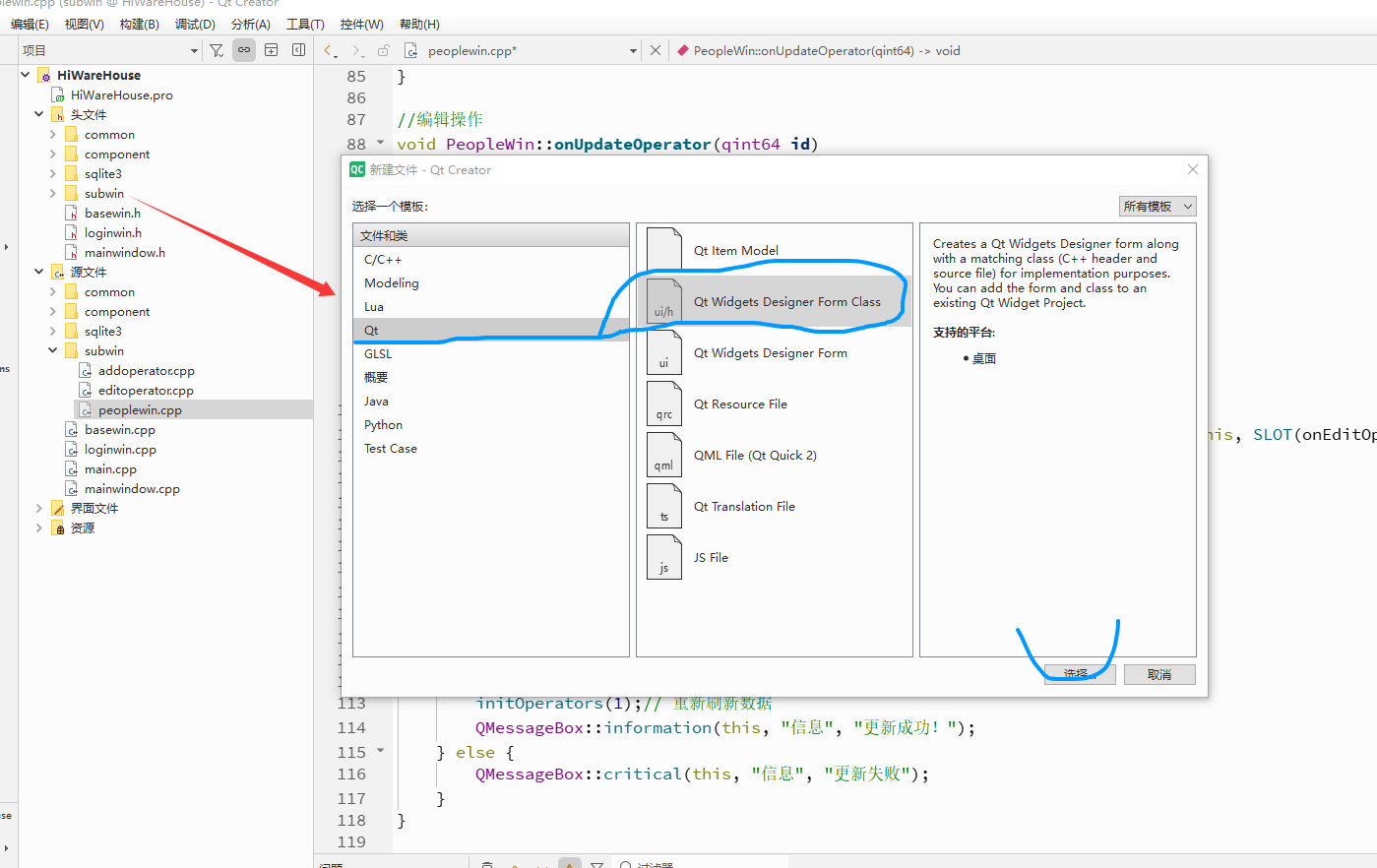Open editoperator.cpp in the subwin folder

tap(146, 390)
